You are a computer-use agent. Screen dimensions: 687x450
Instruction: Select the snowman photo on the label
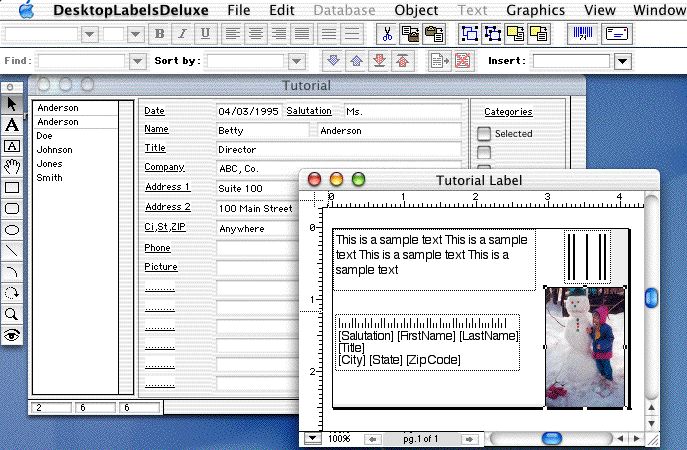(x=585, y=347)
